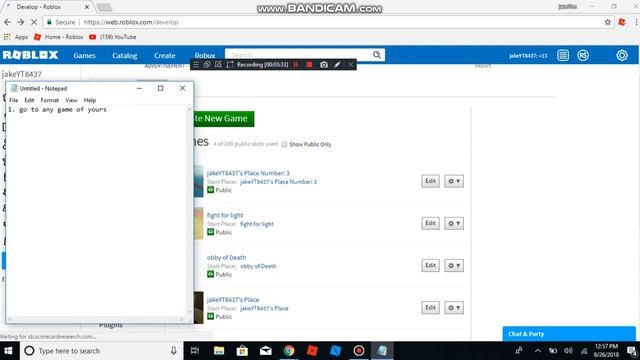Open the Roblox browser extension icon

point(622,22)
